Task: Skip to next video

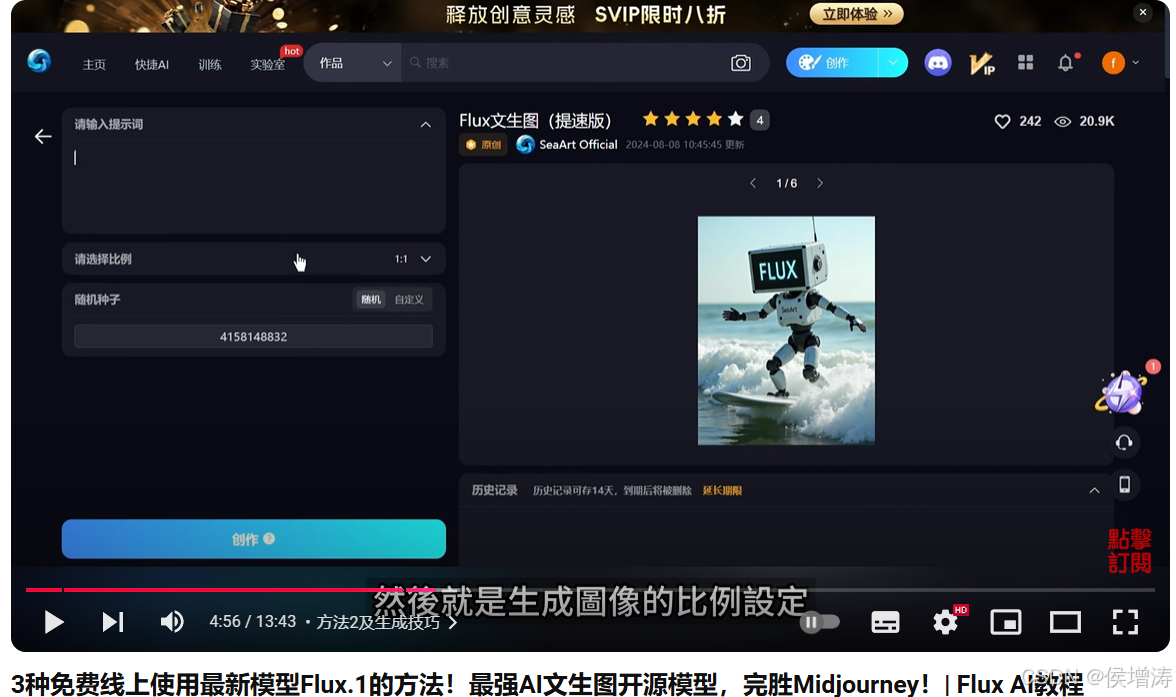Action: (112, 622)
